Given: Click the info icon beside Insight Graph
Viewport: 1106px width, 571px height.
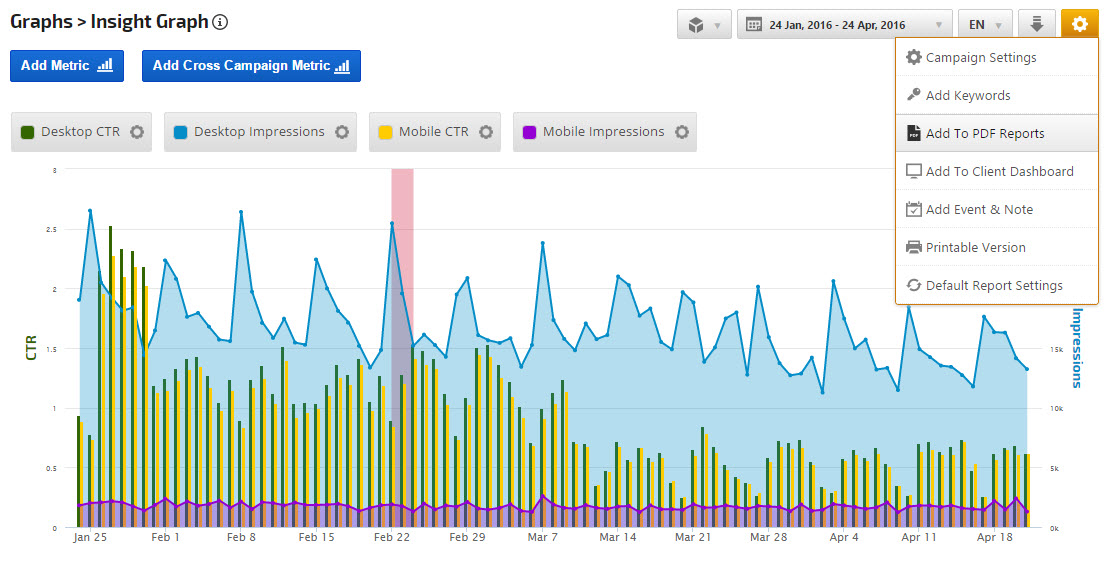Looking at the screenshot, I should coord(221,22).
